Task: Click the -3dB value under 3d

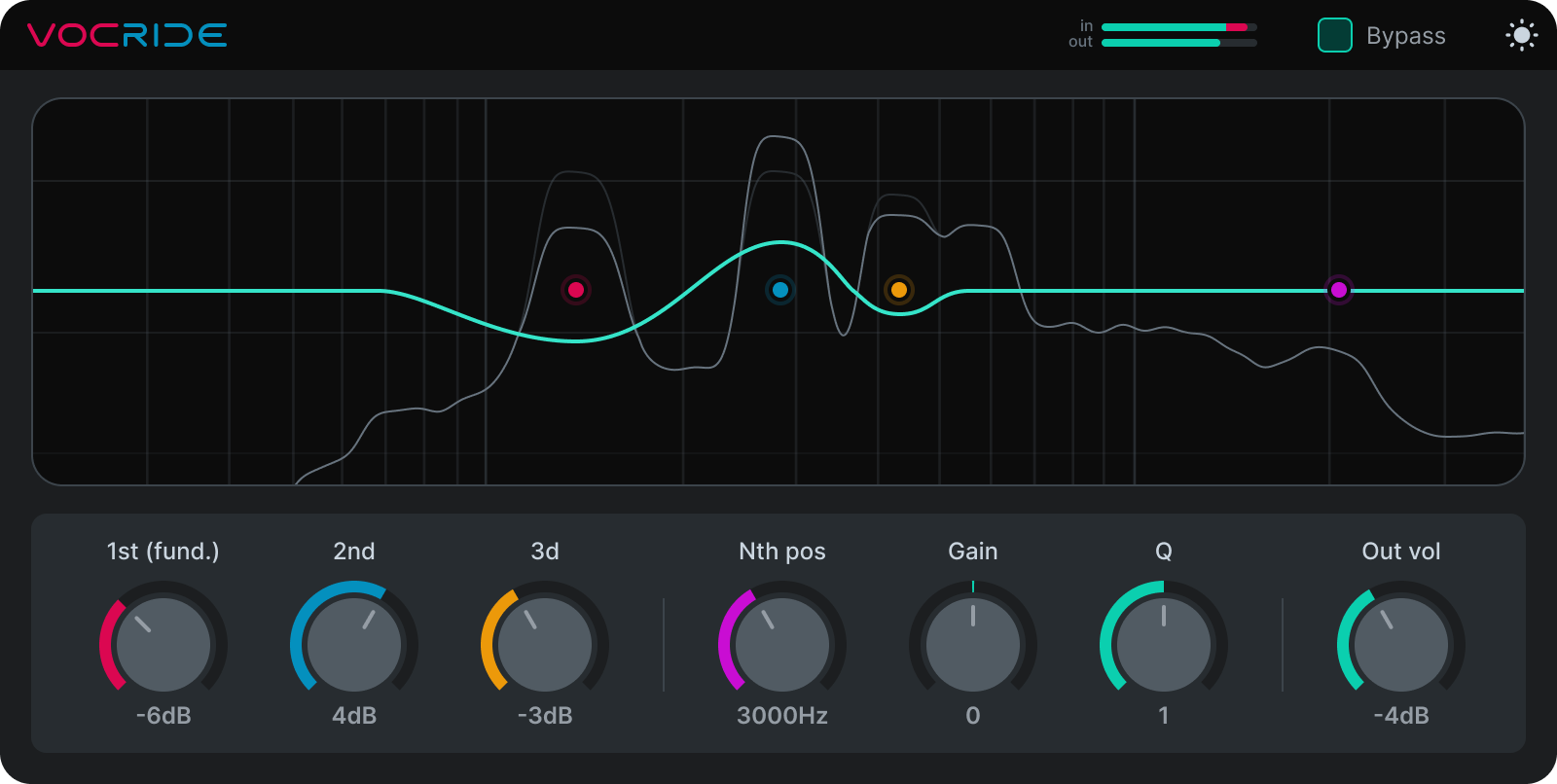Action: coord(545,716)
